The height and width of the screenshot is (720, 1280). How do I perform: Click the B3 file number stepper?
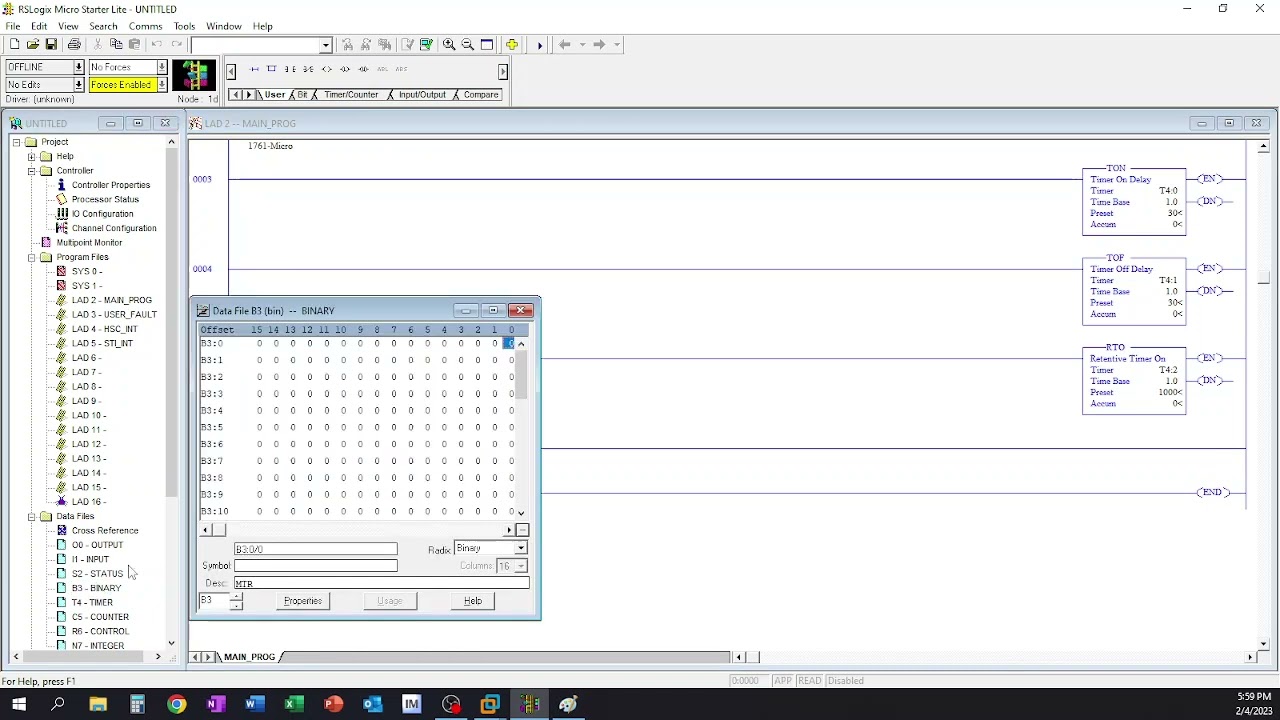click(x=236, y=601)
